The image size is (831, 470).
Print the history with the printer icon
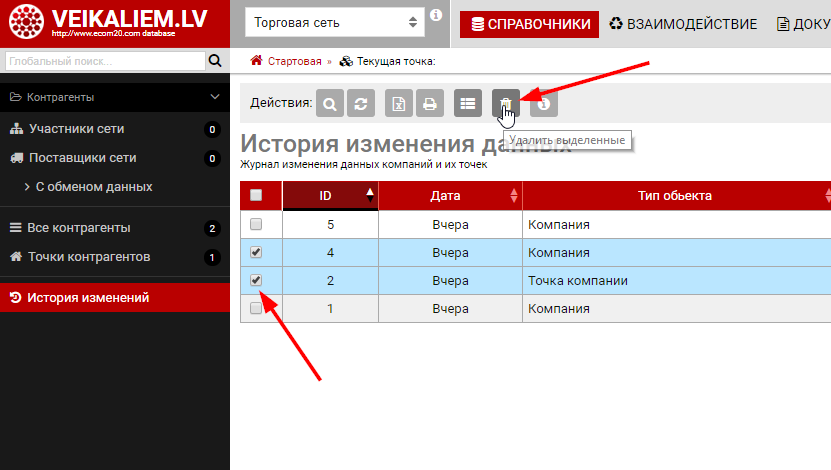coord(429,103)
